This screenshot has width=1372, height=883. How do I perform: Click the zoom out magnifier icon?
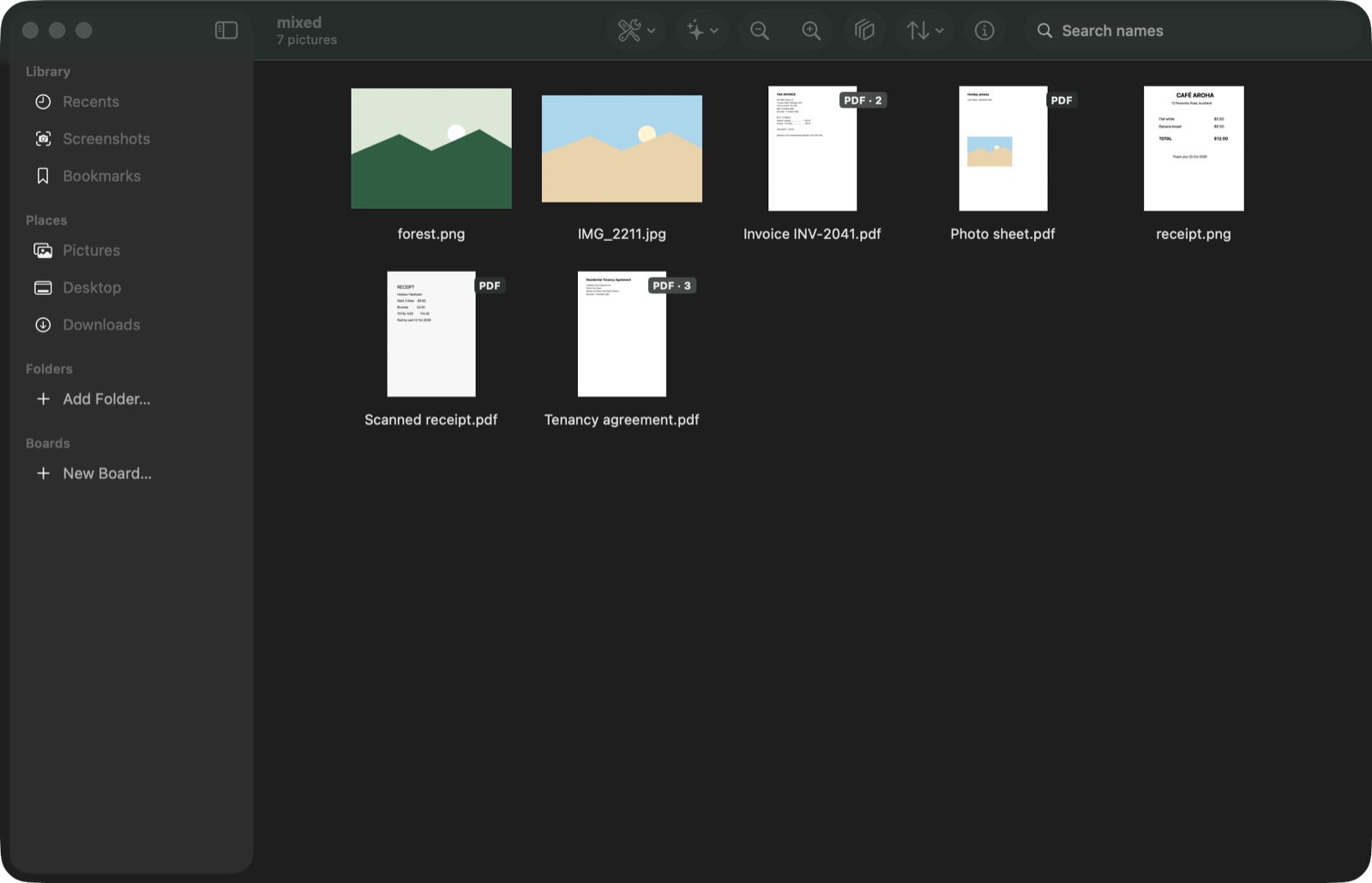(760, 31)
